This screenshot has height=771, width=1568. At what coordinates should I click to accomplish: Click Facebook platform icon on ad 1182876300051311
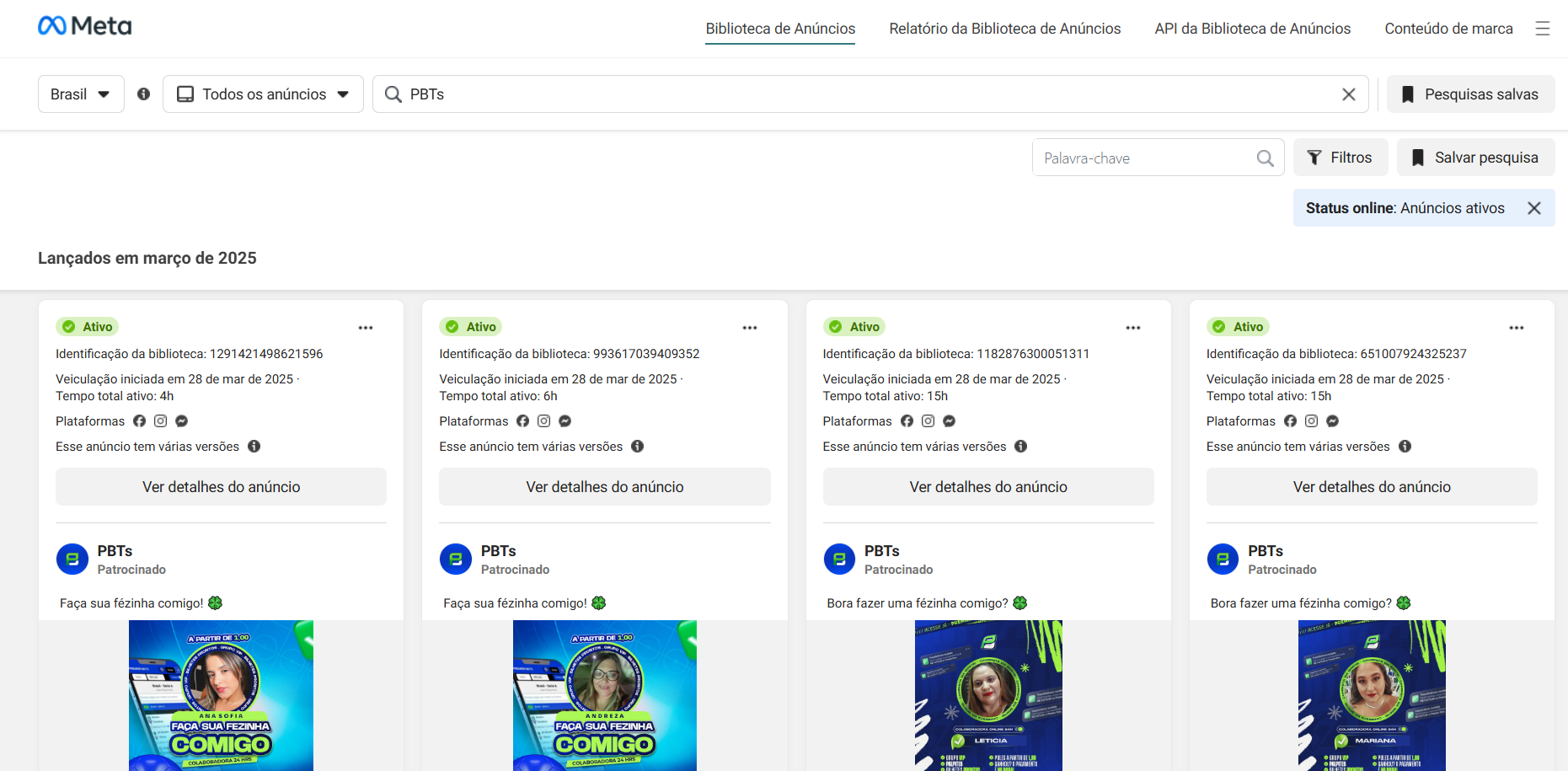[x=907, y=421]
